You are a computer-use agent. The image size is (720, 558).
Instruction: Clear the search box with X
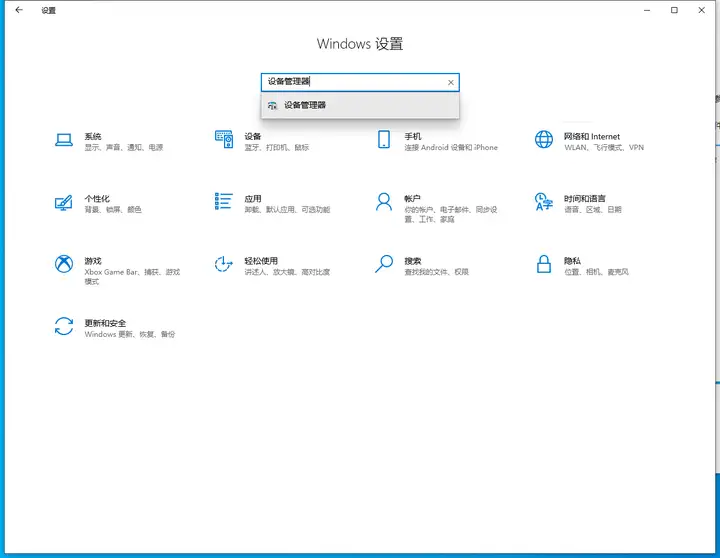450,82
